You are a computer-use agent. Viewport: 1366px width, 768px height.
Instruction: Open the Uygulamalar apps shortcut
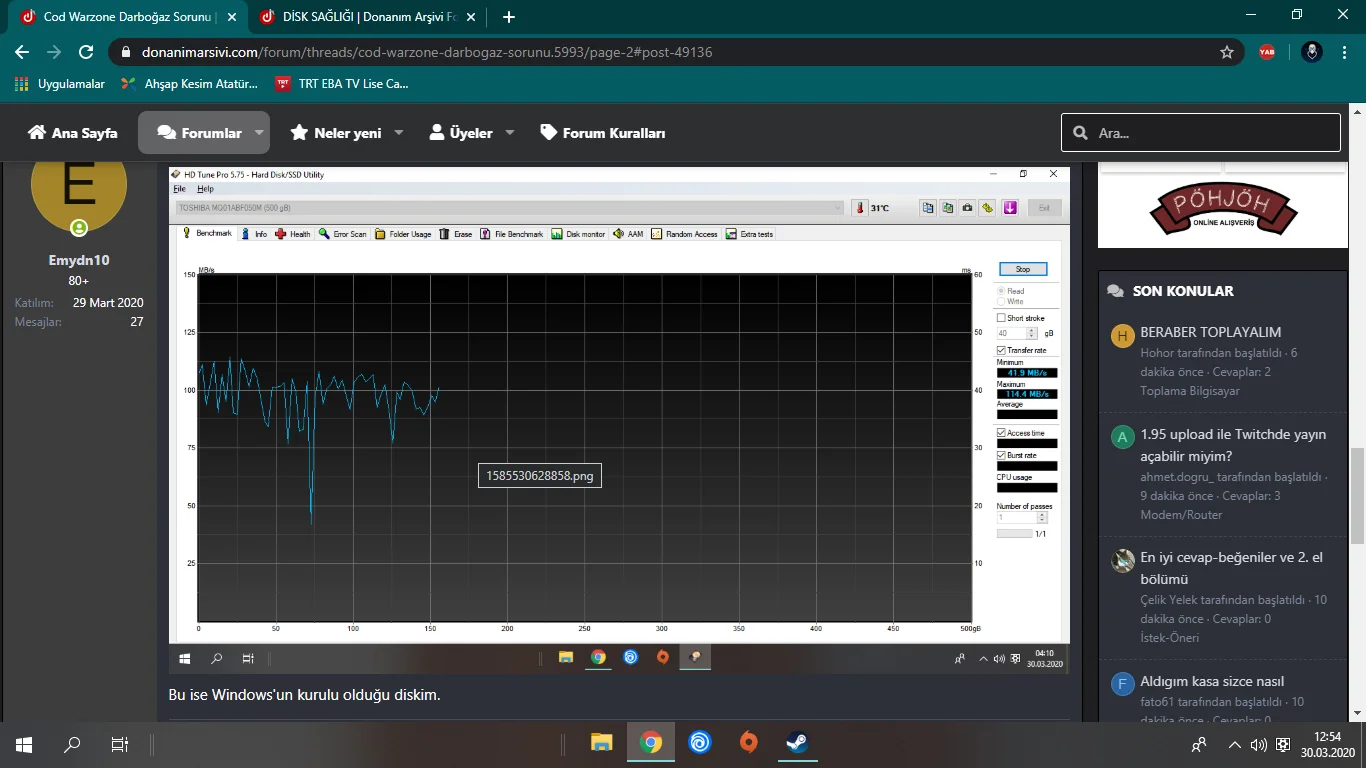click(x=60, y=84)
